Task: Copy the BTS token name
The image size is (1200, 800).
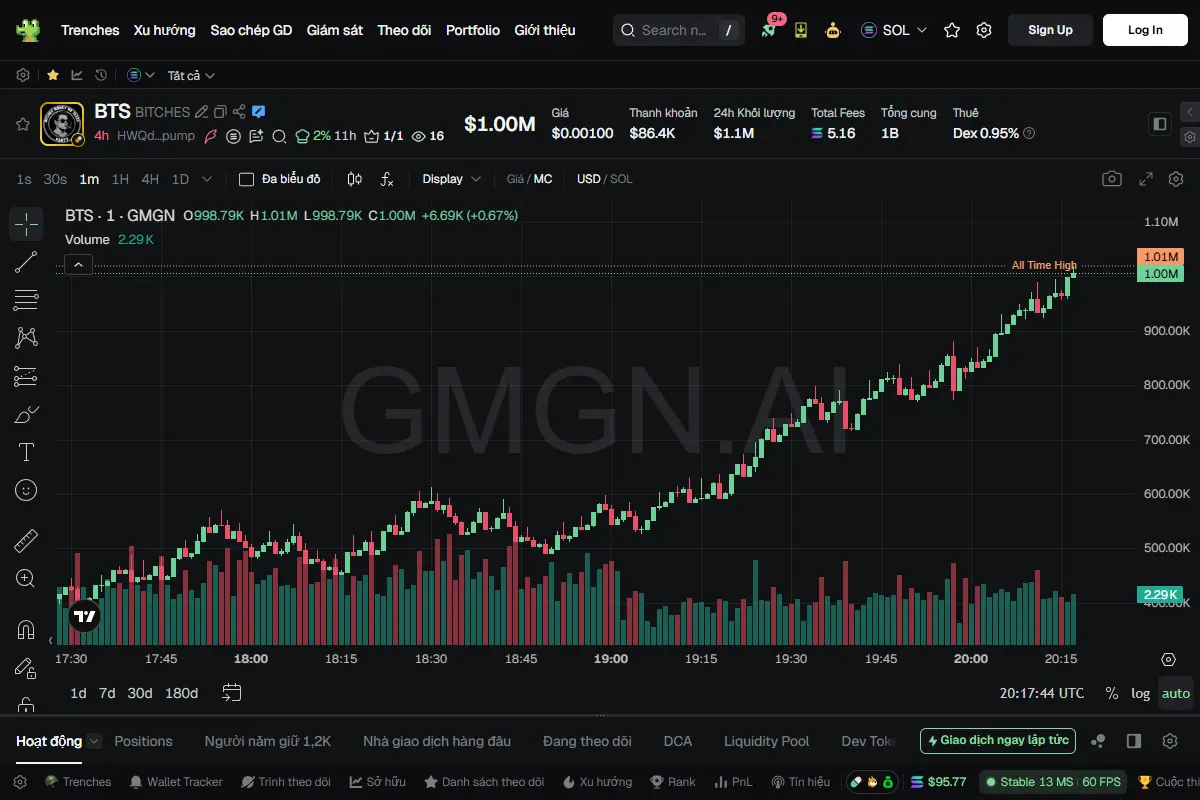Action: click(220, 112)
